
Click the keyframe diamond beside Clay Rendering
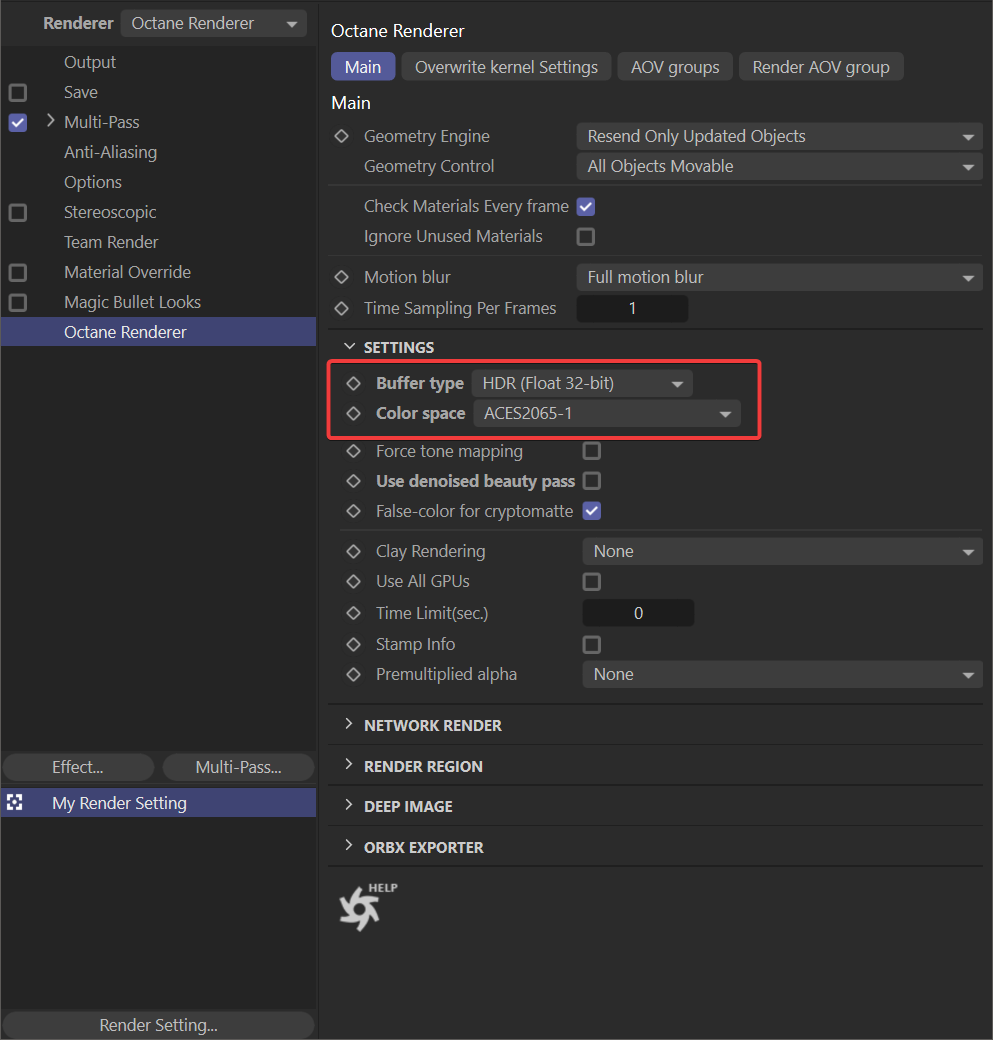[x=353, y=551]
